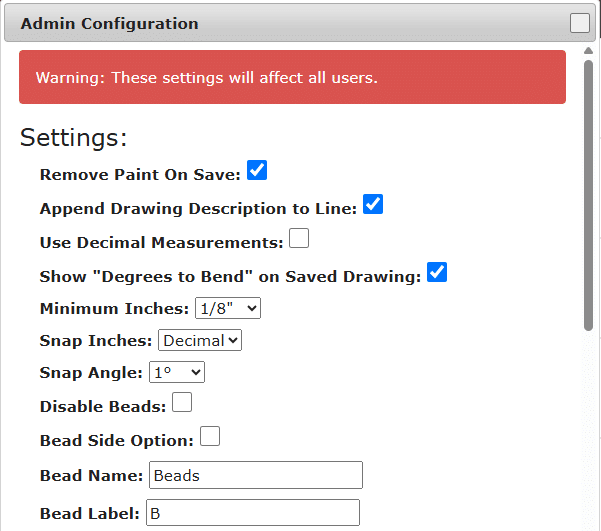Click into the Bead Name text field

click(255, 475)
